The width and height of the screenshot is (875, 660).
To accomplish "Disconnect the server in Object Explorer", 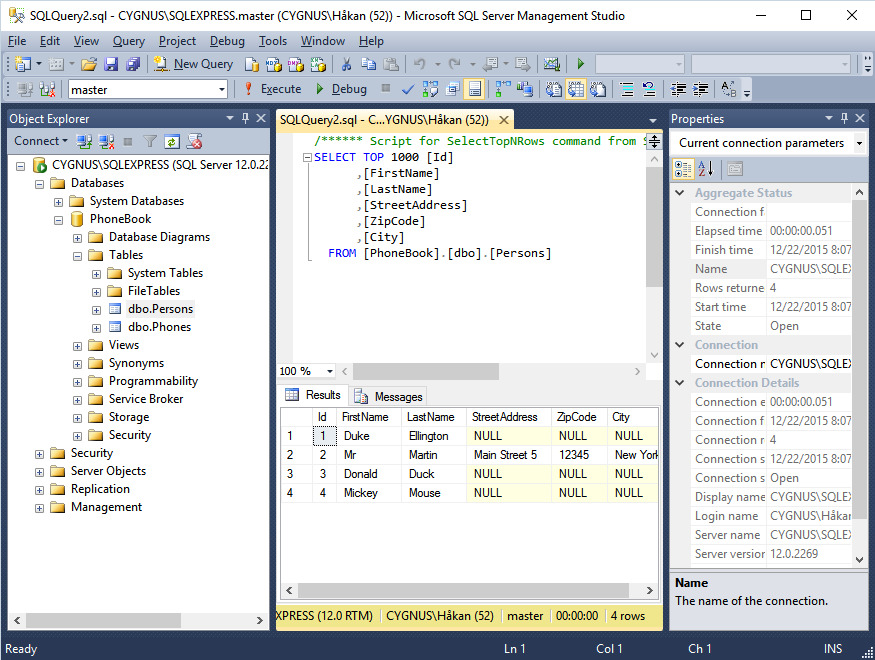I will (x=106, y=142).
